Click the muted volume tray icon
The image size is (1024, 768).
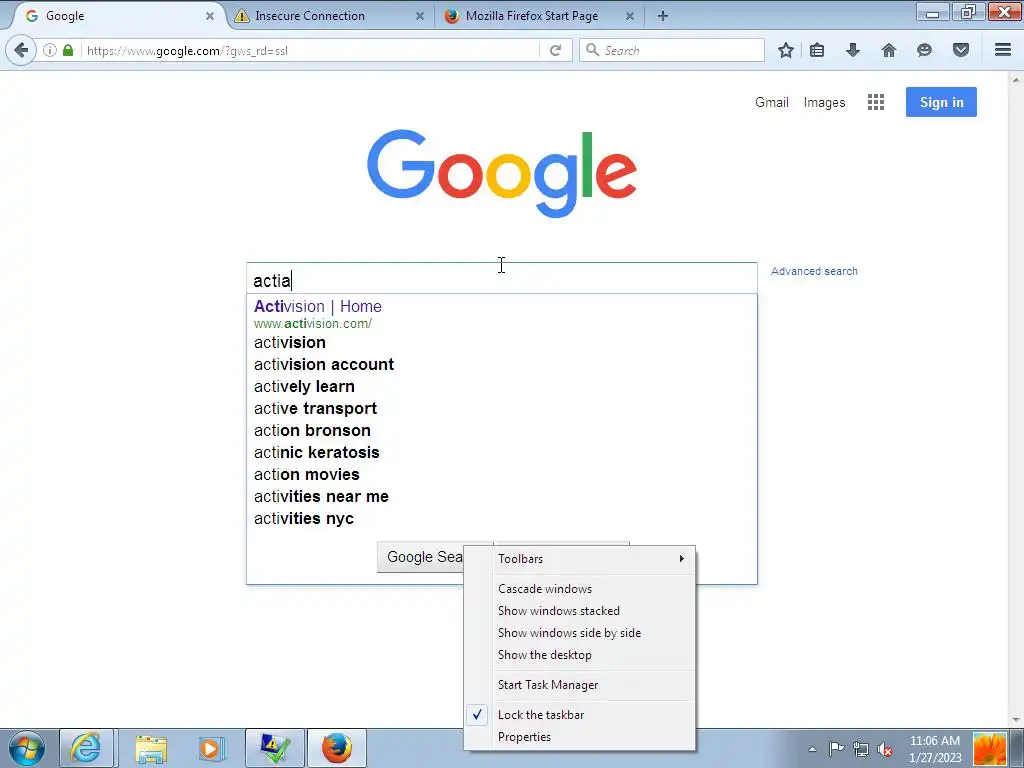[x=886, y=749]
